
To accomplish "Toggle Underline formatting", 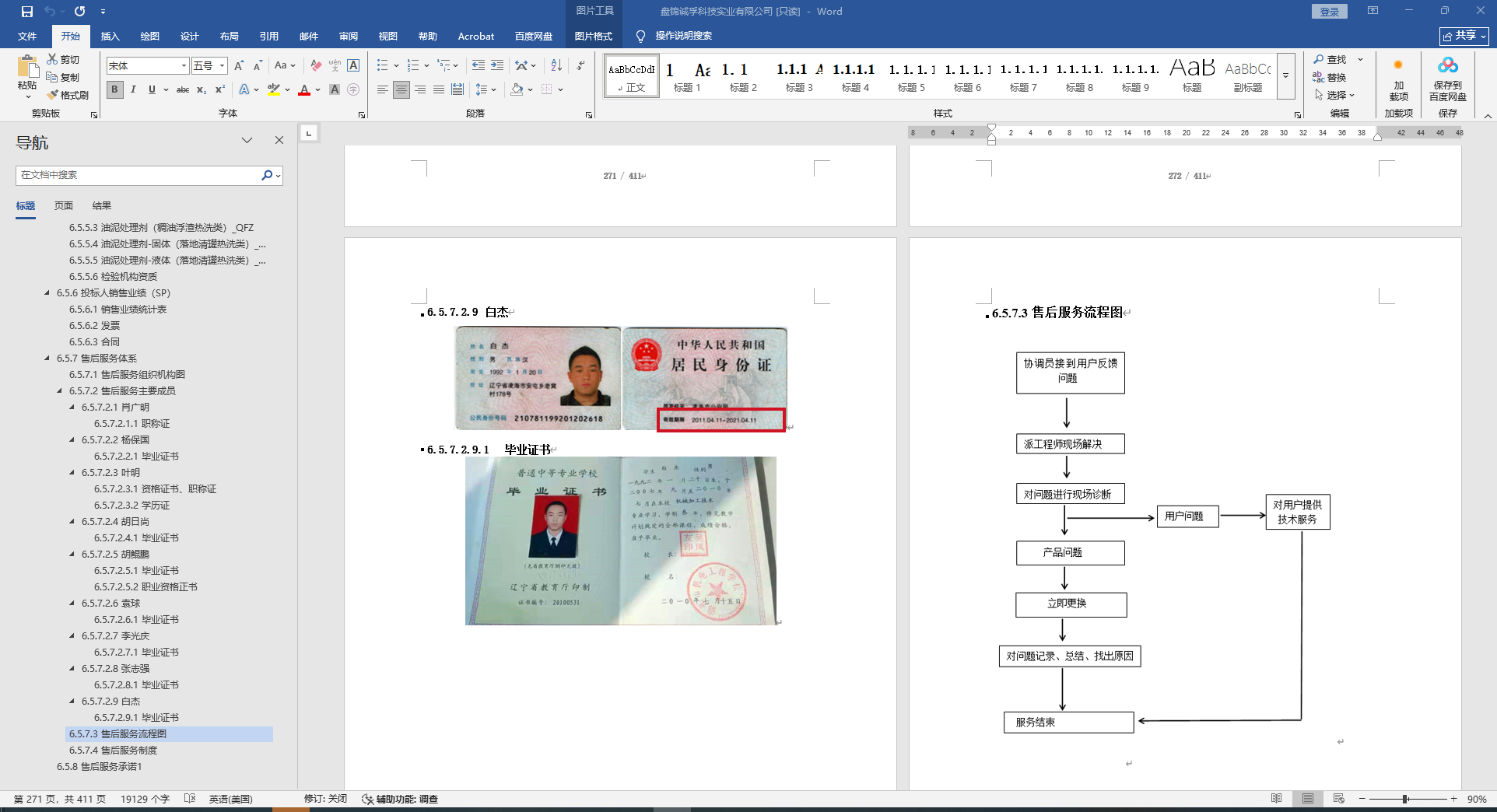I will point(152,89).
